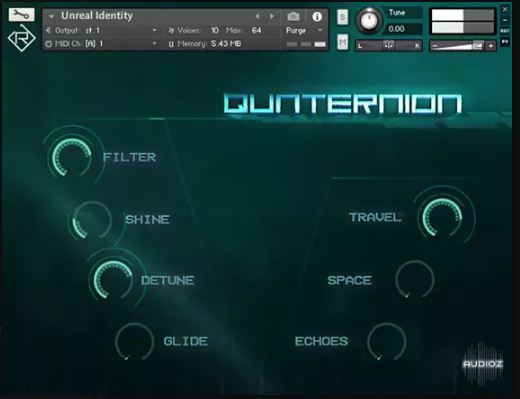Screen dimensions: 520x399
Task: Click the pan center icon
Action: (388, 45)
